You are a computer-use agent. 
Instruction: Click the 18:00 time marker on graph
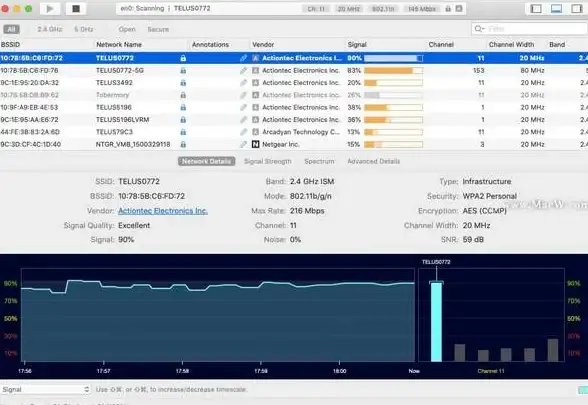(339, 371)
